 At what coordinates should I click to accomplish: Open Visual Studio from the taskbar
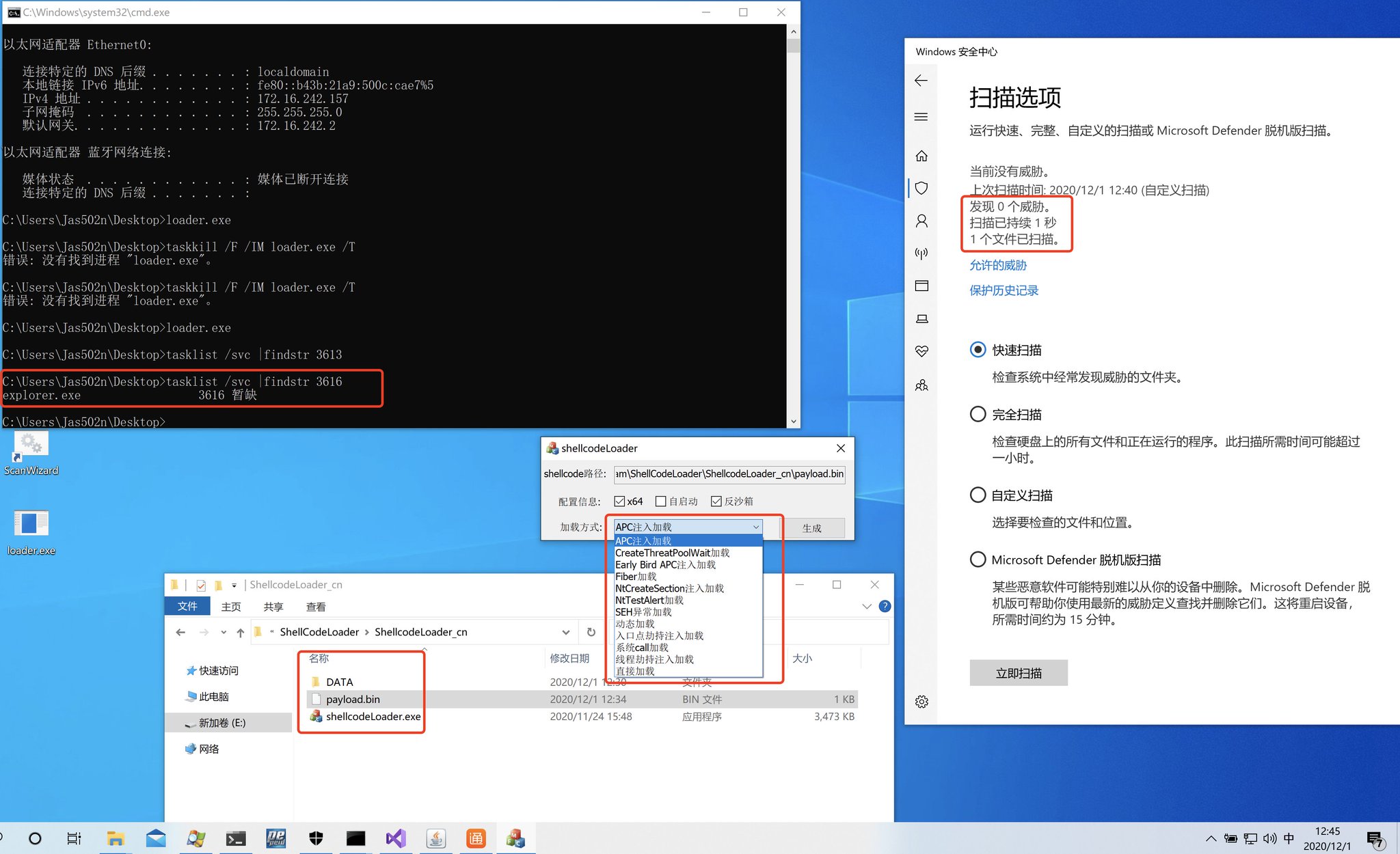[396, 838]
